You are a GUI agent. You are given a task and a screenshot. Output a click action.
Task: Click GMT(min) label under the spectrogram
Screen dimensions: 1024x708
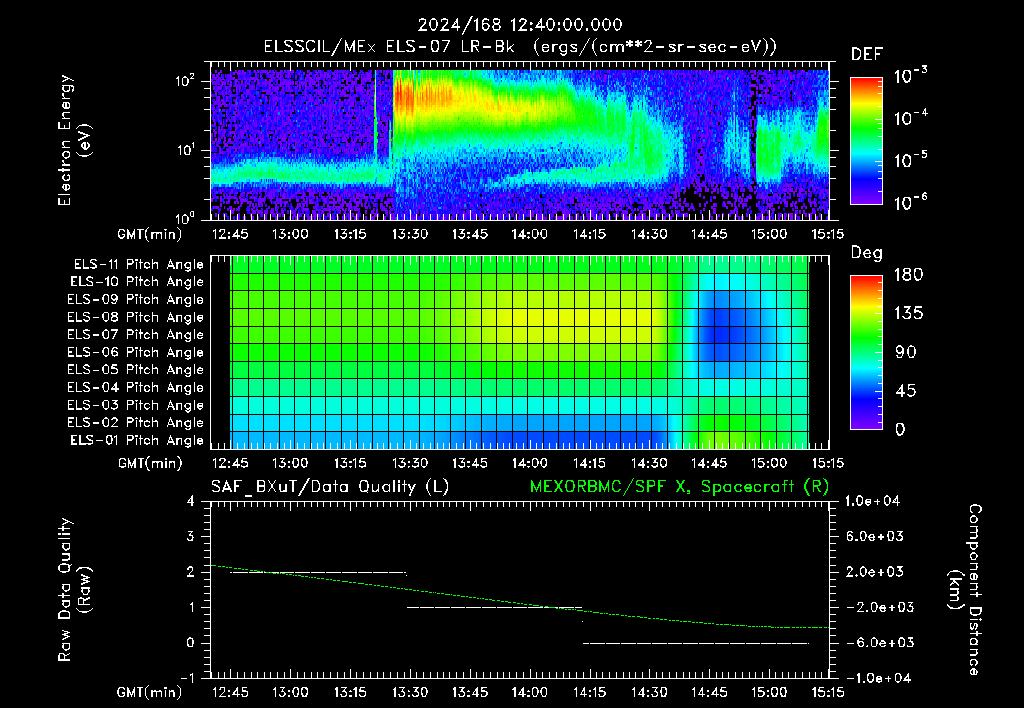[150, 234]
